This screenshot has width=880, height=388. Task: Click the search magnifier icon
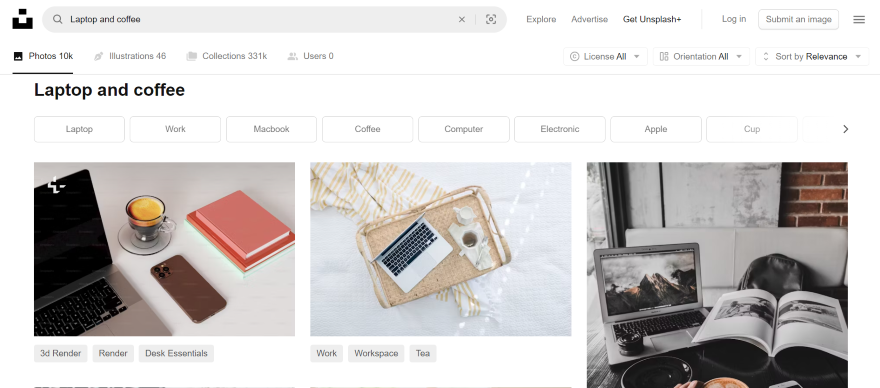(x=57, y=19)
